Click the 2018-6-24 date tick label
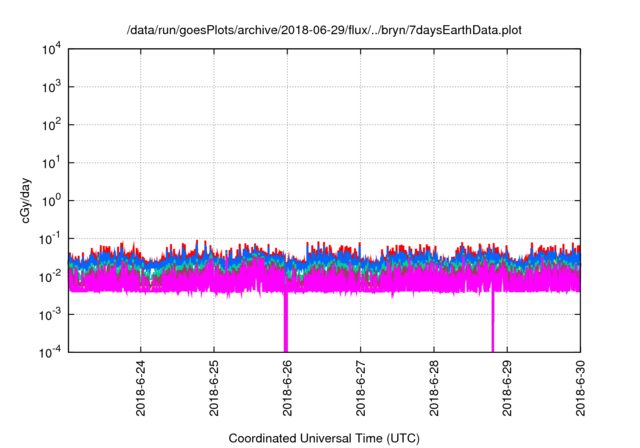 [x=140, y=388]
